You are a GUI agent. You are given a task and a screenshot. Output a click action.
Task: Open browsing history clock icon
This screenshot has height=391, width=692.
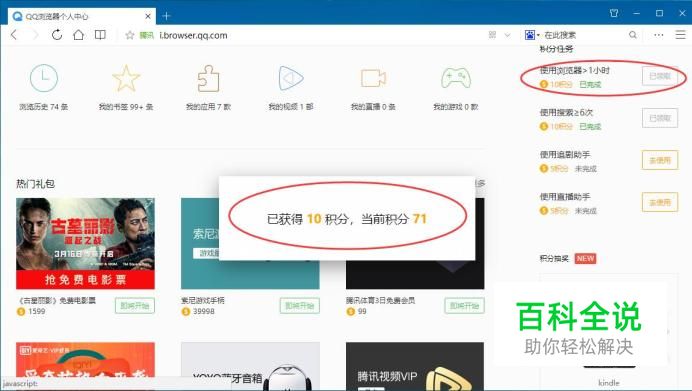(44, 78)
